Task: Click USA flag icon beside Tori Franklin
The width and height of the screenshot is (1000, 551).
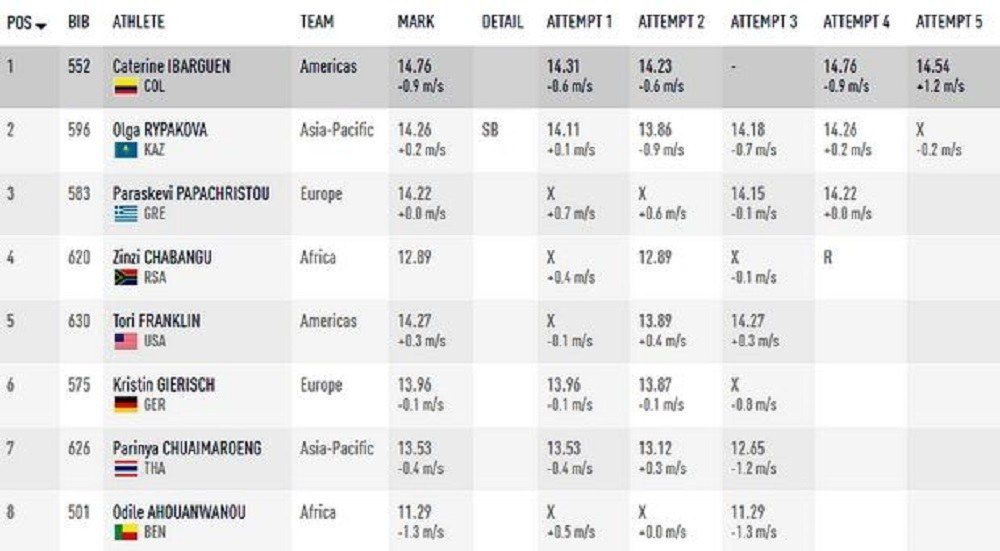Action: tap(125, 342)
